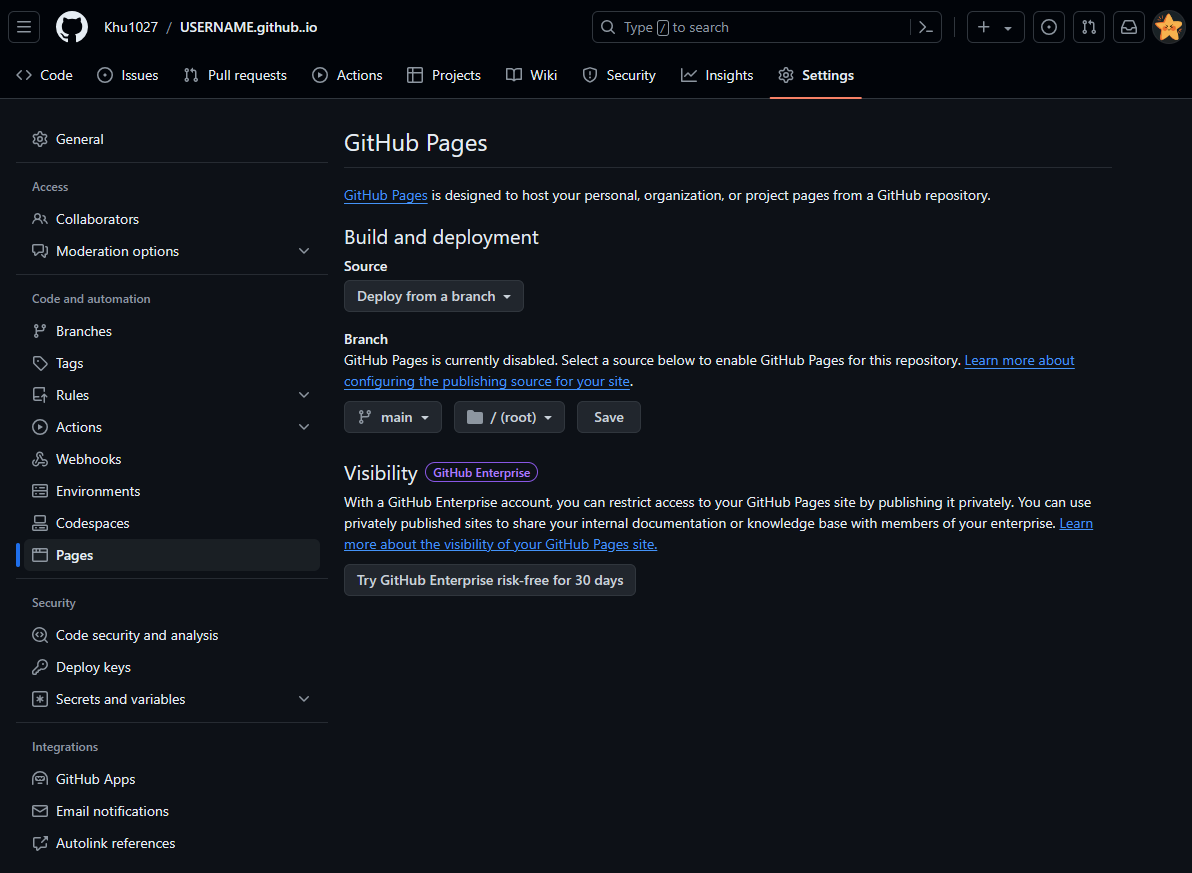Viewport: 1192px width, 873px height.
Task: Click the Branches git-branch icon
Action: point(40,331)
